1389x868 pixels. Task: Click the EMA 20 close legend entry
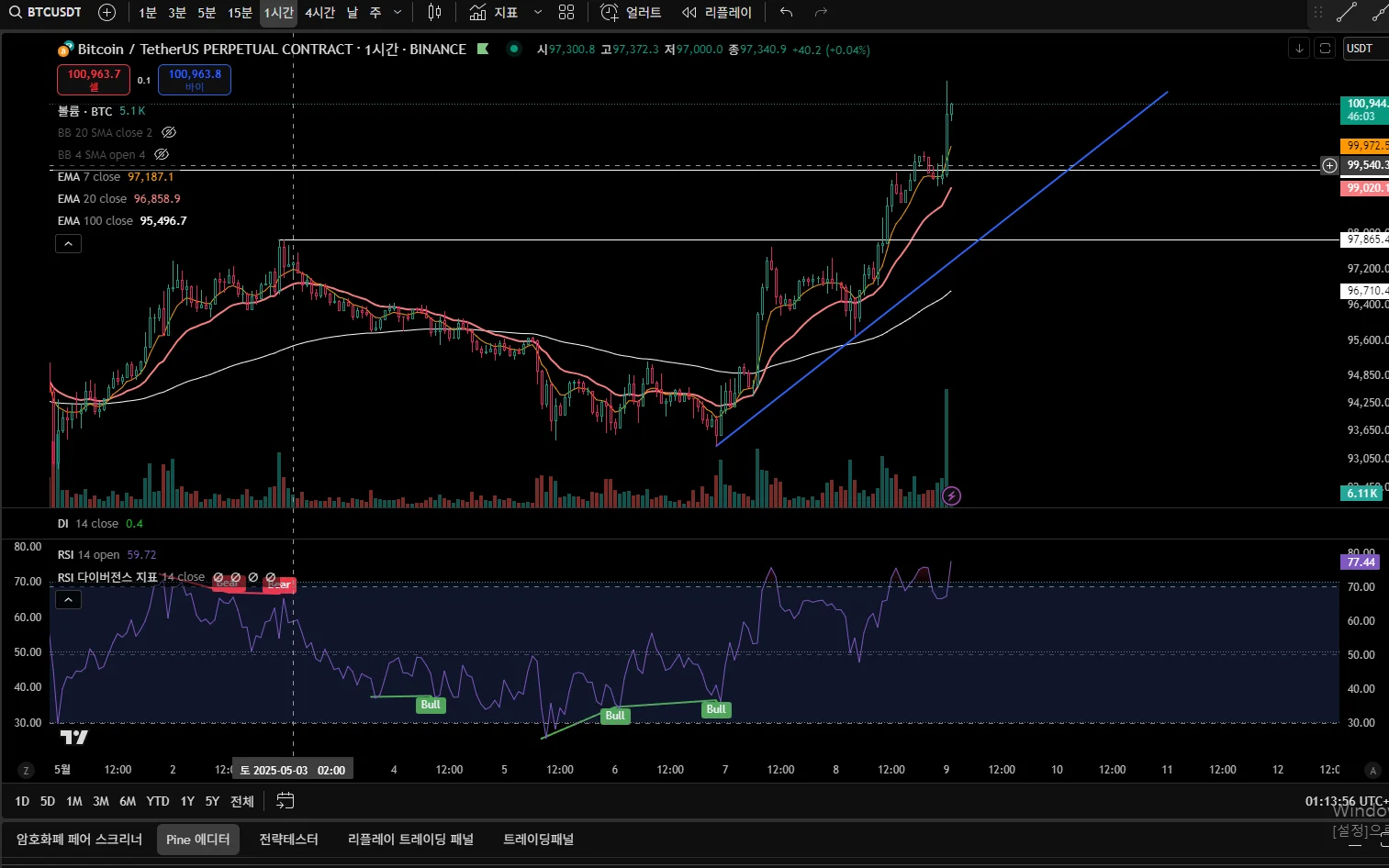point(119,199)
